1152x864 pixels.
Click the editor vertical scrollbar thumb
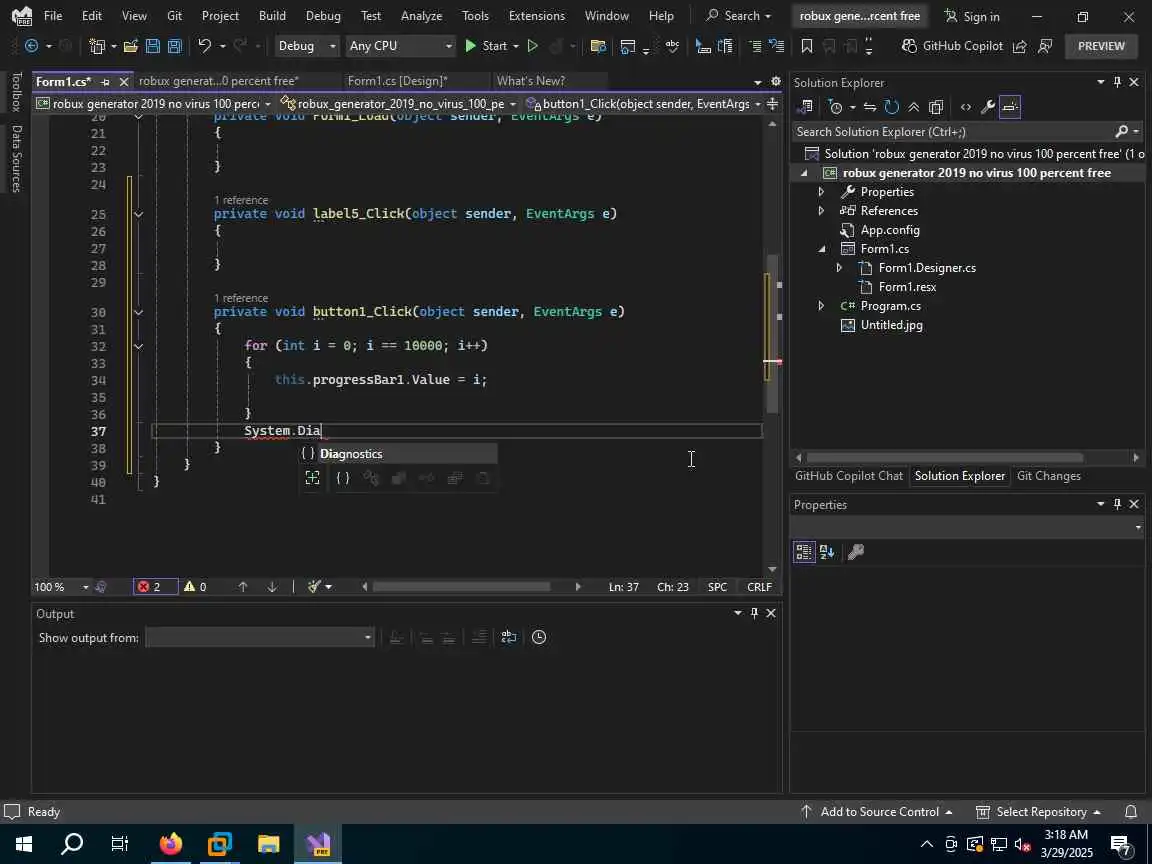click(x=772, y=332)
